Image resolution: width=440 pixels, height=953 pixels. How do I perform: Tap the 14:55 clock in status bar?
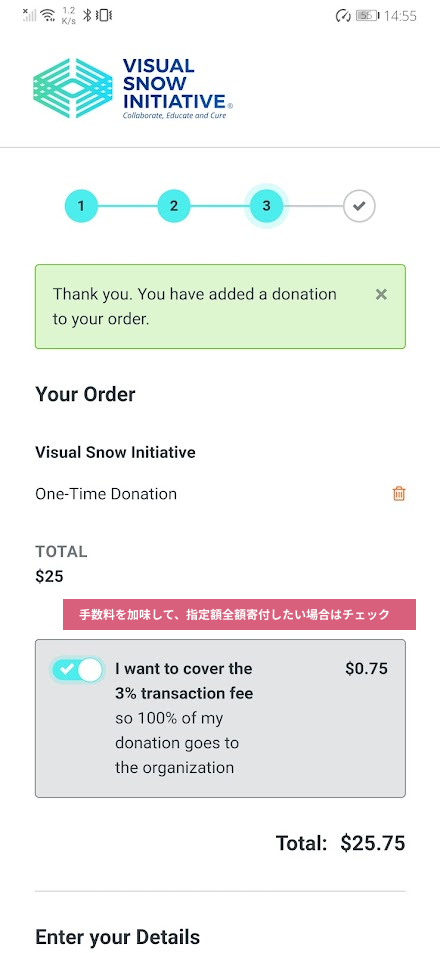[400, 16]
